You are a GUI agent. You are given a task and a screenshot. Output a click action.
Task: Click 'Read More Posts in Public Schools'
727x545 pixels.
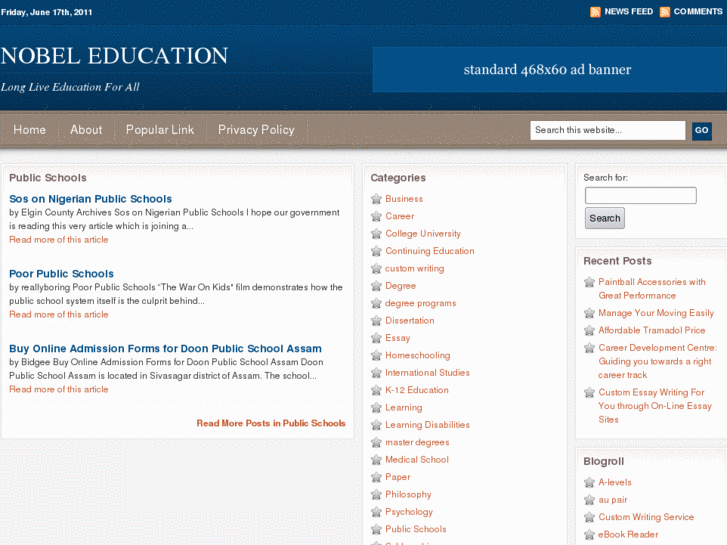pyautogui.click(x=271, y=423)
